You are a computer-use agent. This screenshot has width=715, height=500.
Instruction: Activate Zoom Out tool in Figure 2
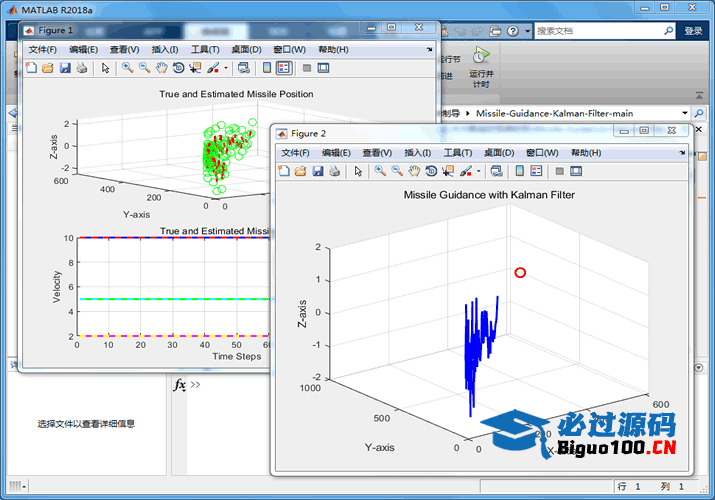tap(397, 171)
